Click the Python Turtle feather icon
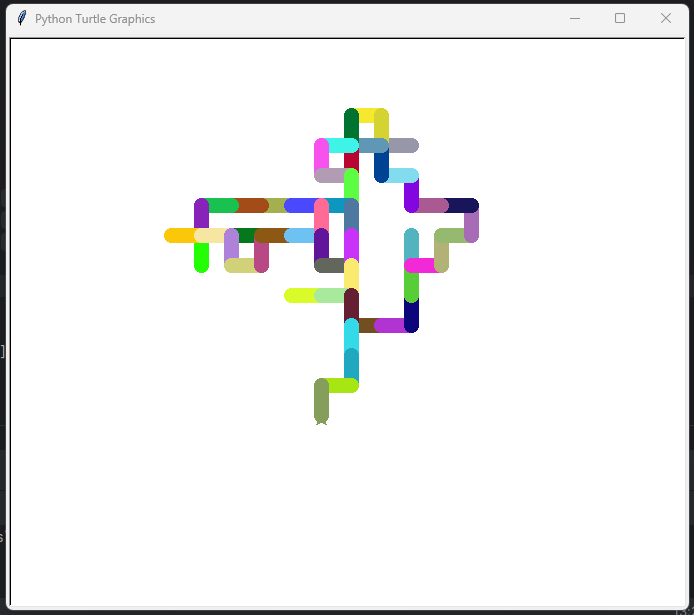694x615 pixels. (21, 18)
